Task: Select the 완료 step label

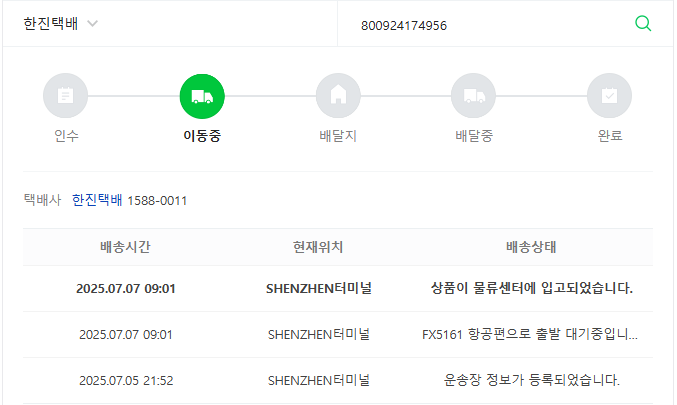Action: click(x=610, y=136)
